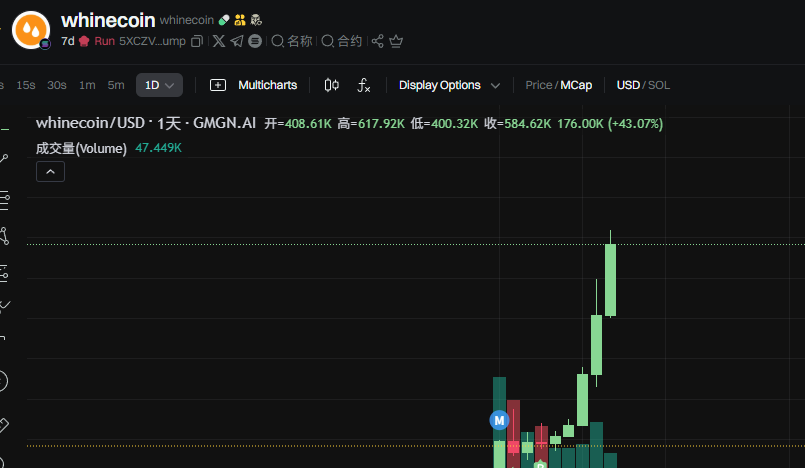Select the forecasting tool in left toolbar
The height and width of the screenshot is (468, 805).
point(4,274)
